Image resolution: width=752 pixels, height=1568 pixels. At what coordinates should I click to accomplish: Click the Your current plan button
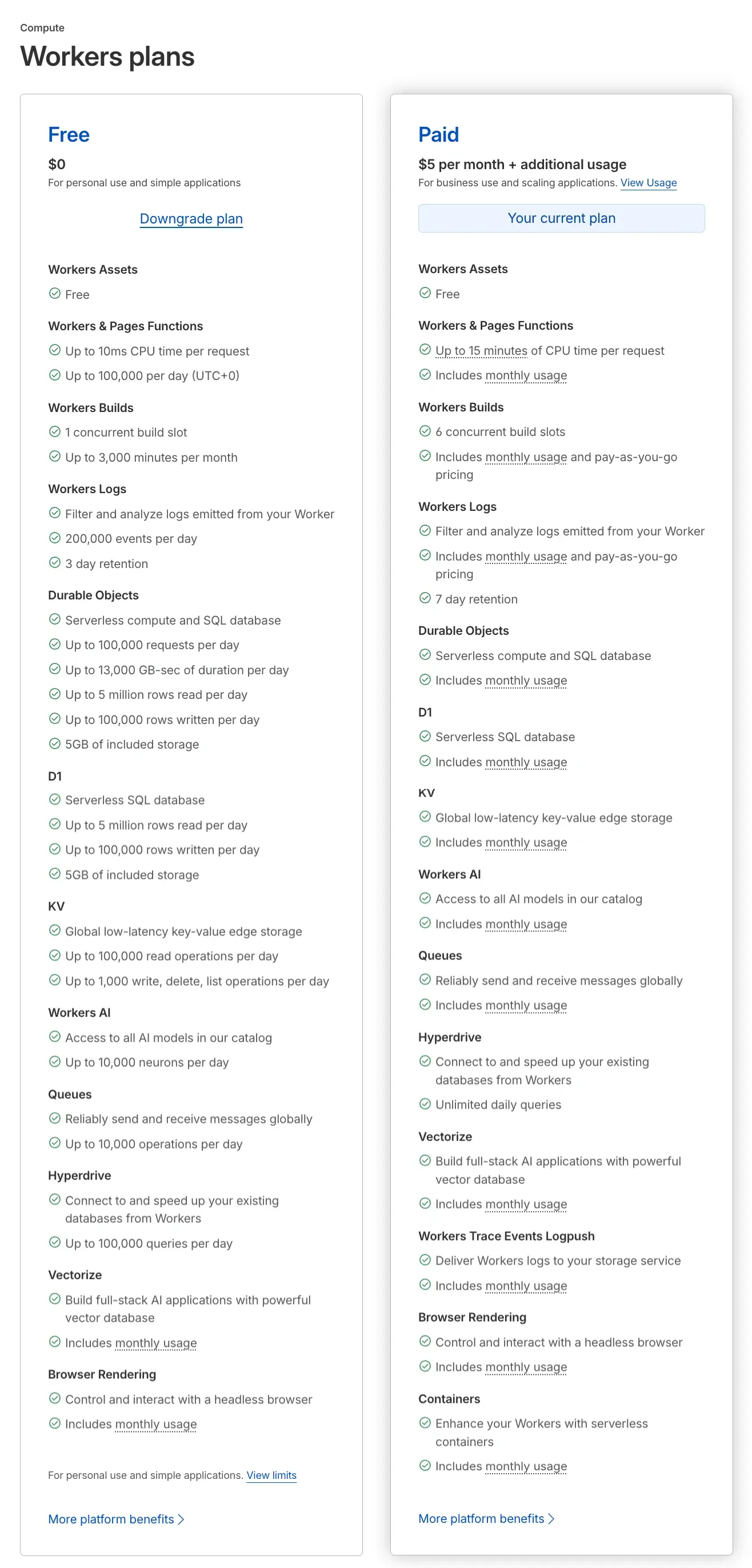[x=561, y=218]
